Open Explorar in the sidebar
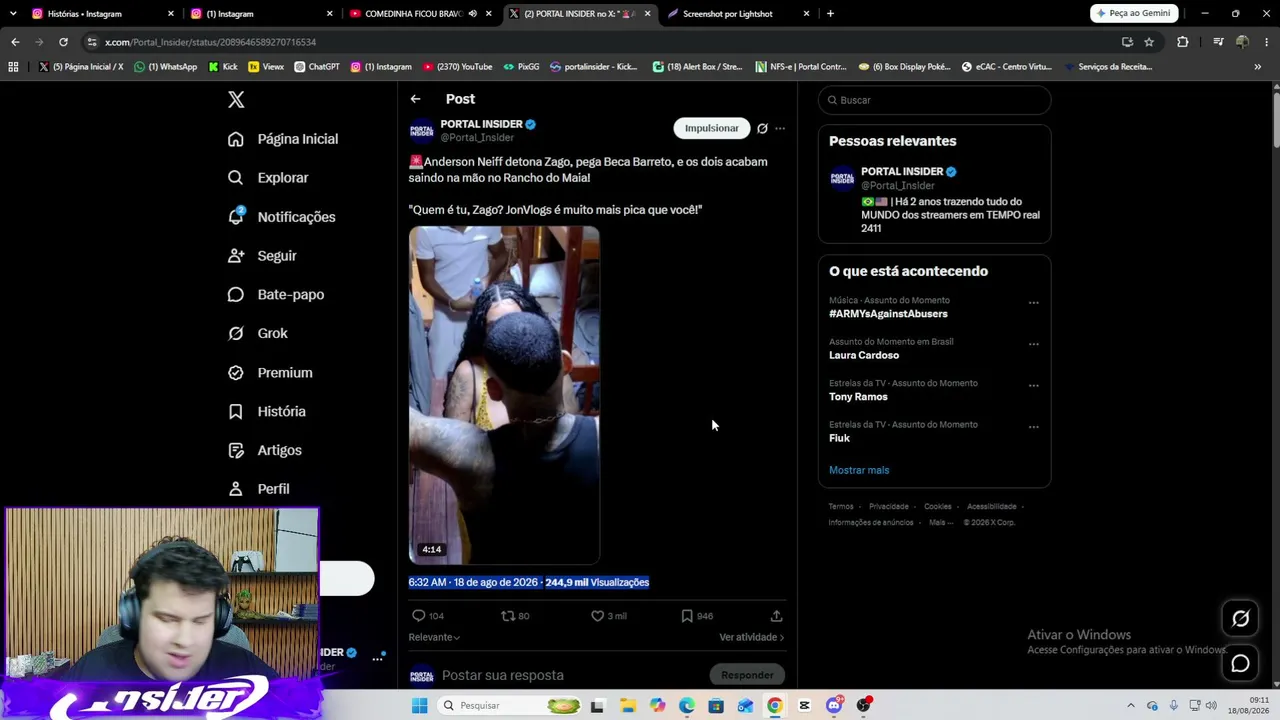The height and width of the screenshot is (720, 1280). click(268, 178)
